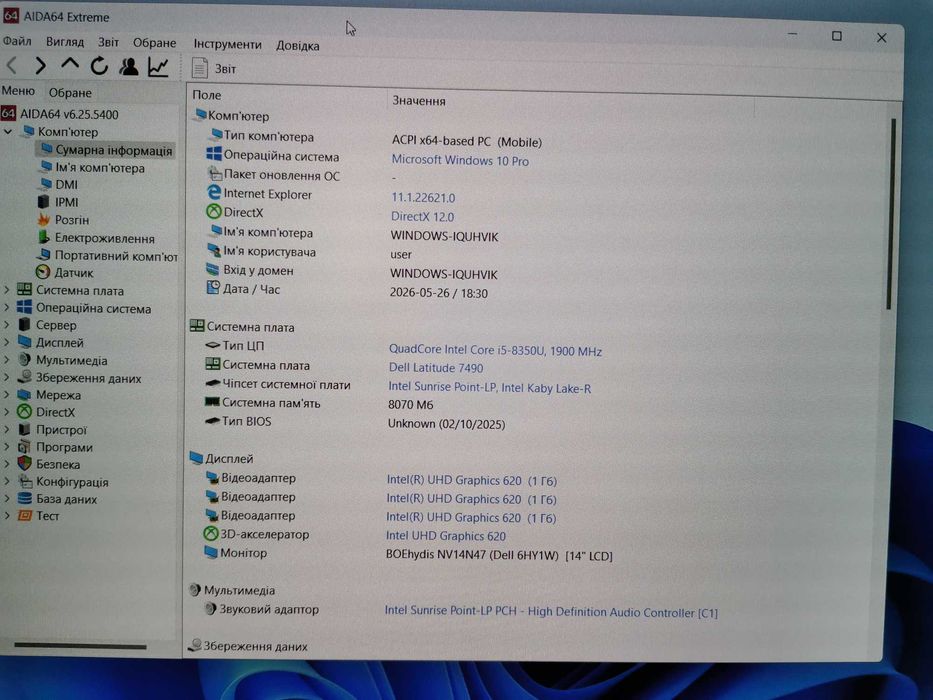Open the Інструменти menu
This screenshot has width=933, height=700.
click(x=227, y=44)
